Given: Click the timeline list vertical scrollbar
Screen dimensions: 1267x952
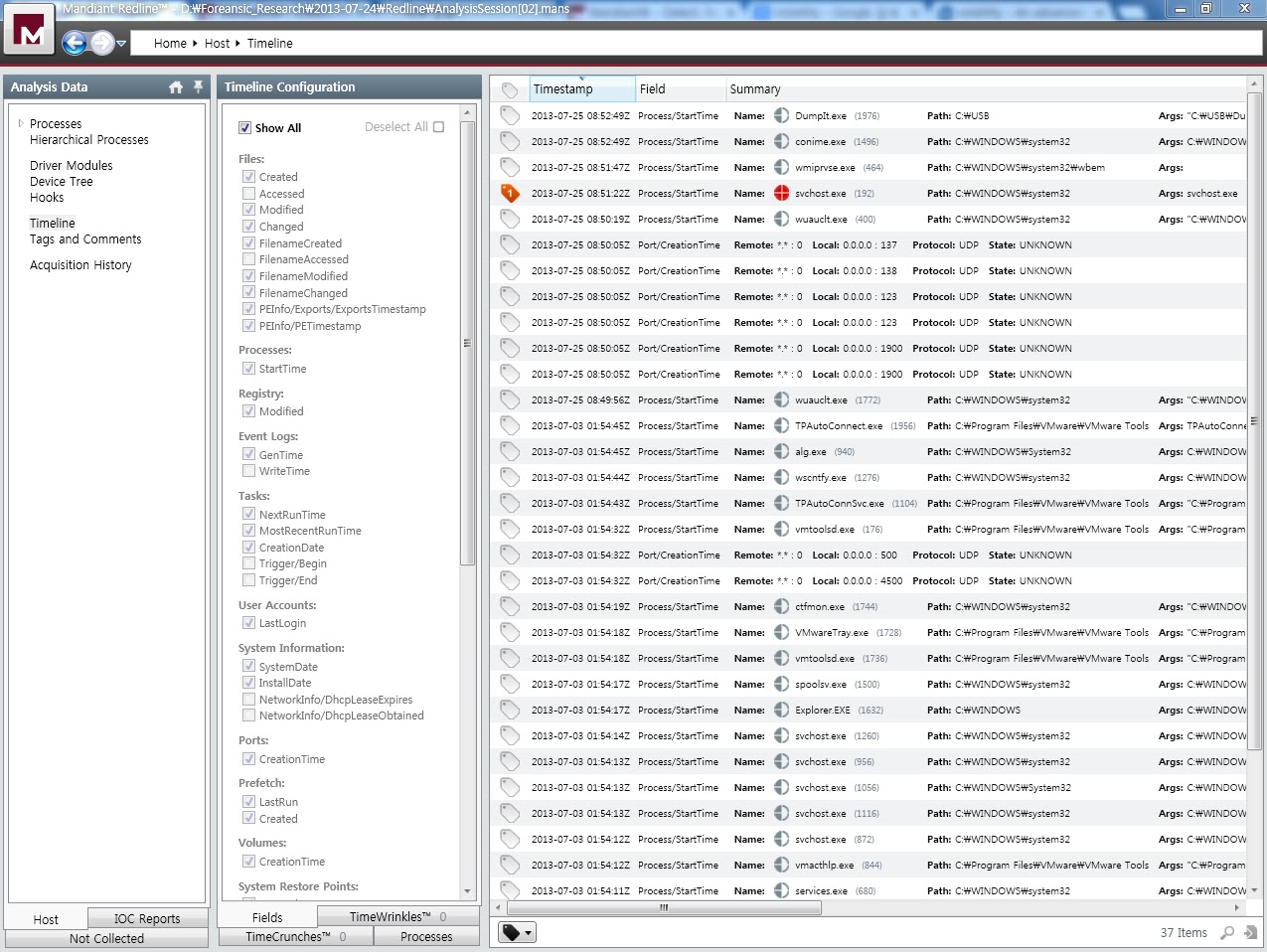Looking at the screenshot, I should (1254, 420).
